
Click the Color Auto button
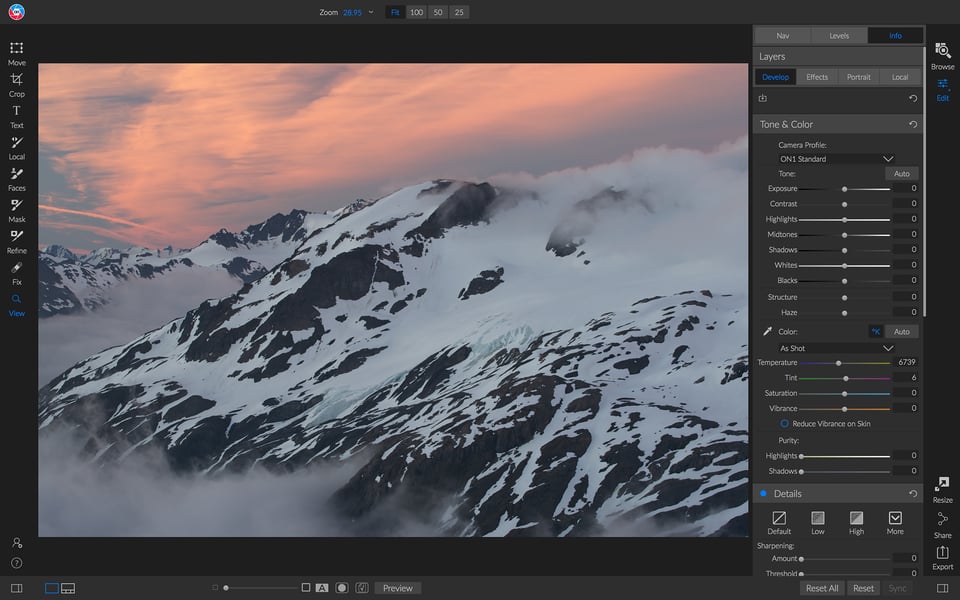[901, 331]
